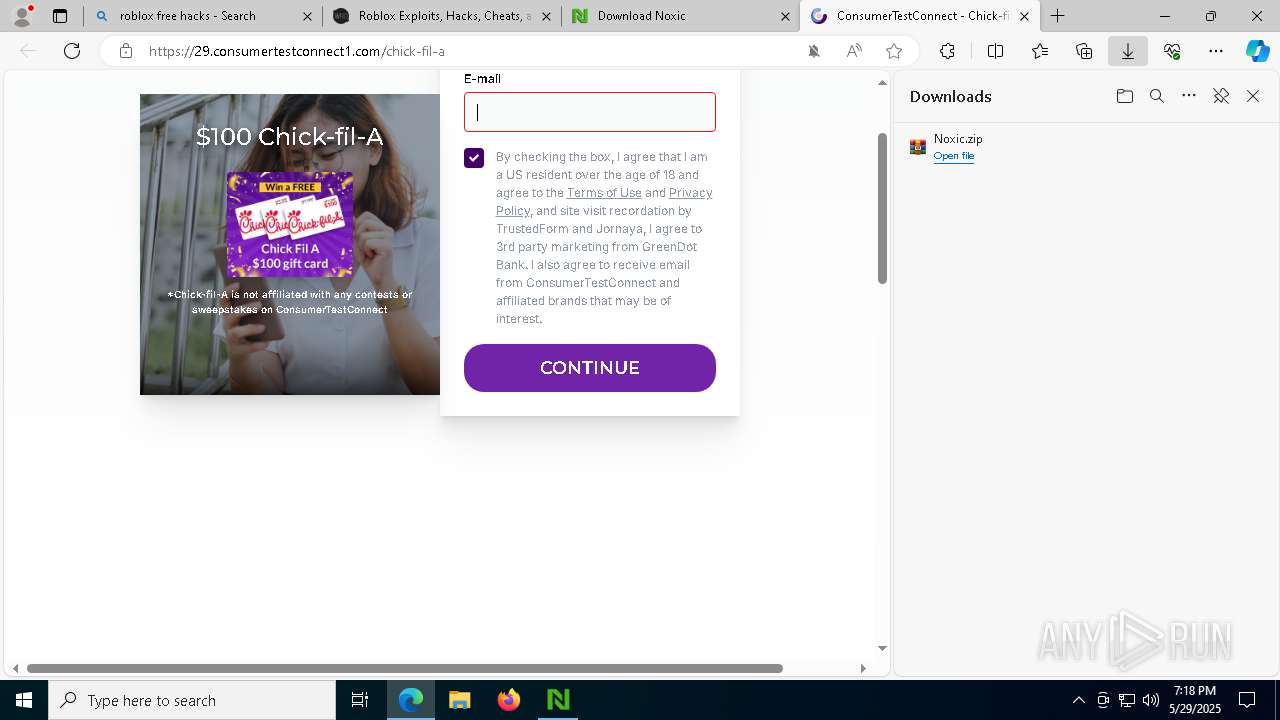Uncheck the US resident agreement checkbox
The height and width of the screenshot is (720, 1280).
(474, 158)
